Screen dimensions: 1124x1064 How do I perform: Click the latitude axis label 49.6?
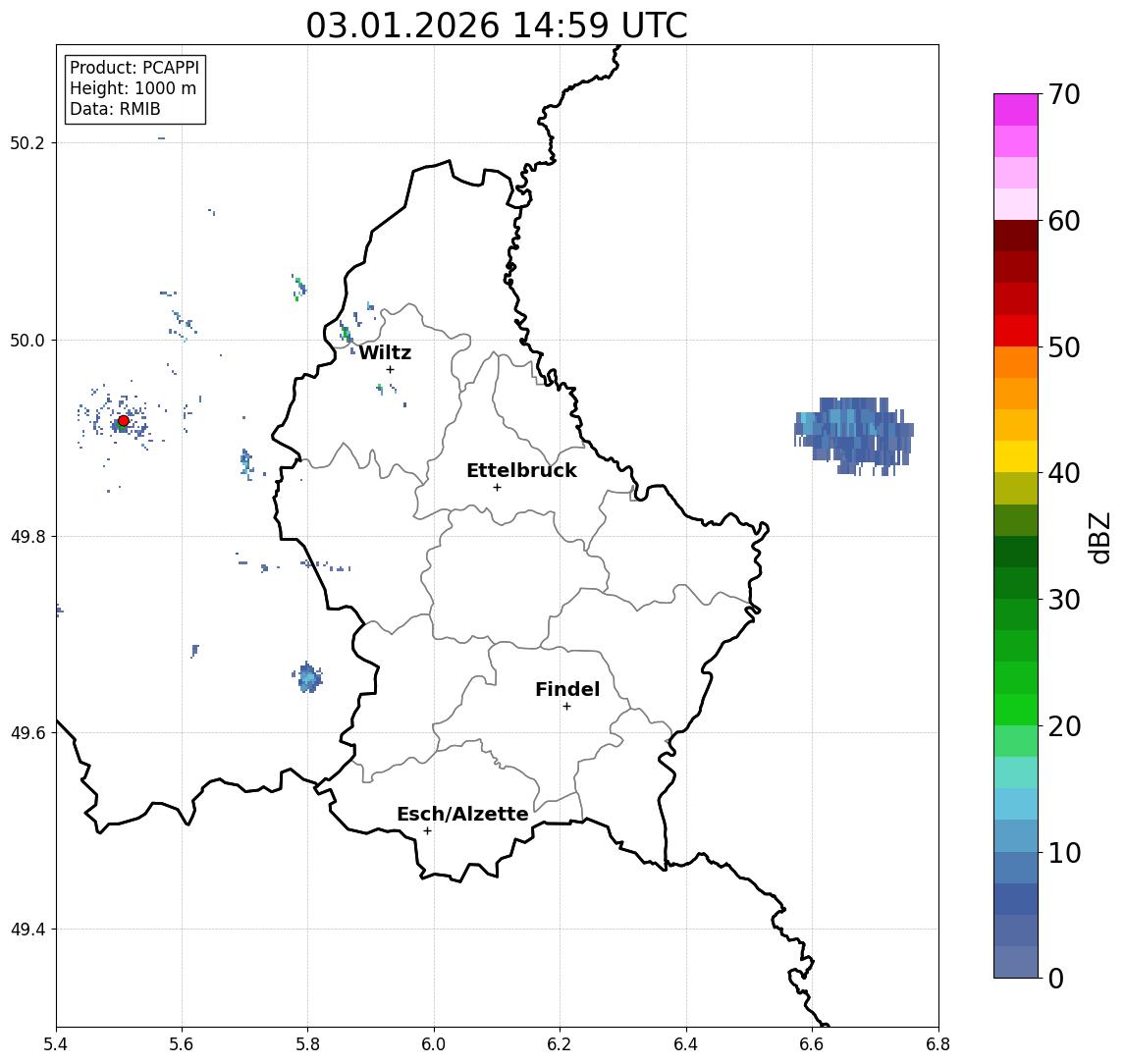(x=27, y=733)
